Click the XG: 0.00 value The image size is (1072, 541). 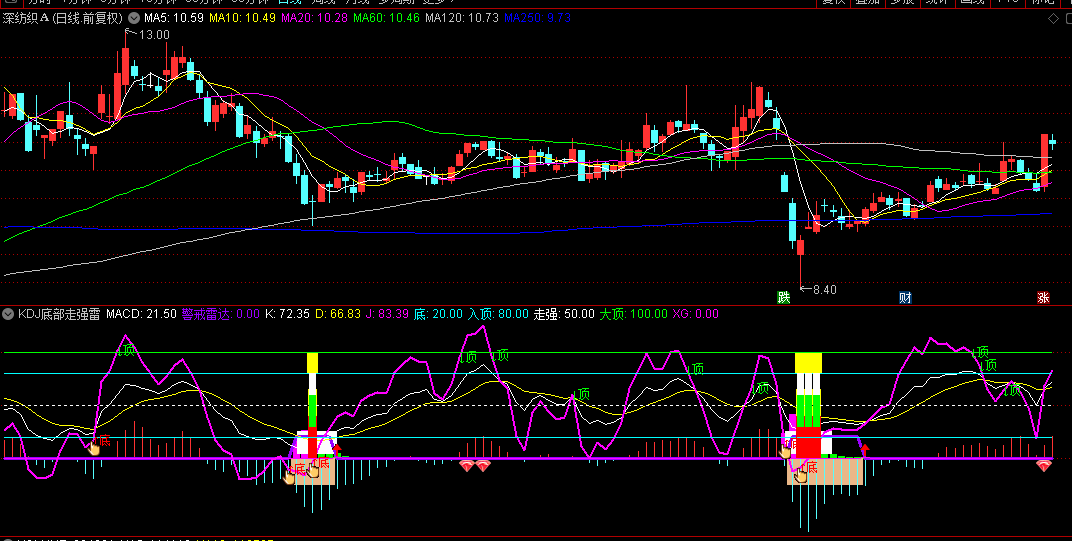click(x=695, y=315)
